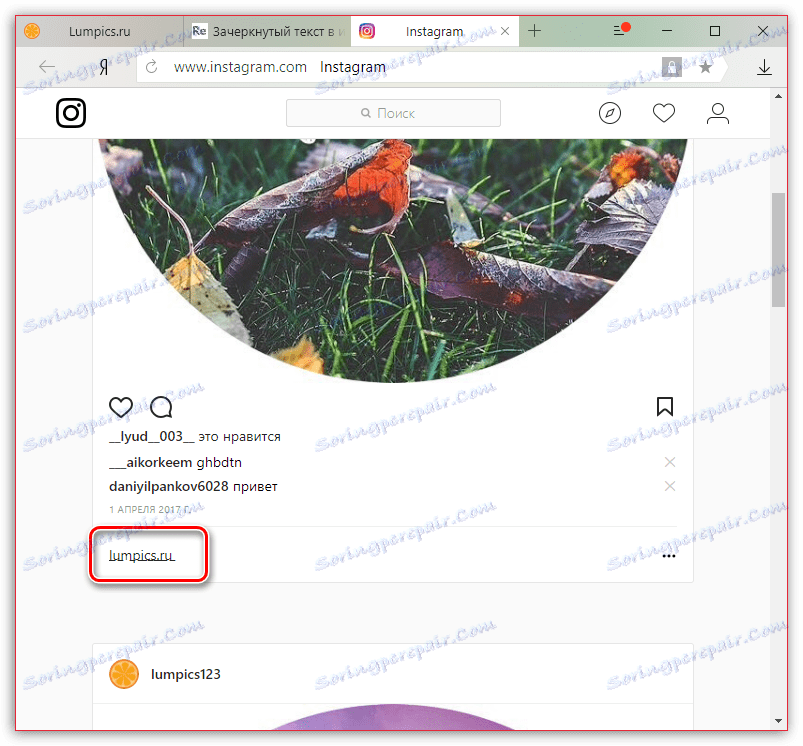803x746 pixels.
Task: Focus the Поиск search box
Action: click(393, 113)
